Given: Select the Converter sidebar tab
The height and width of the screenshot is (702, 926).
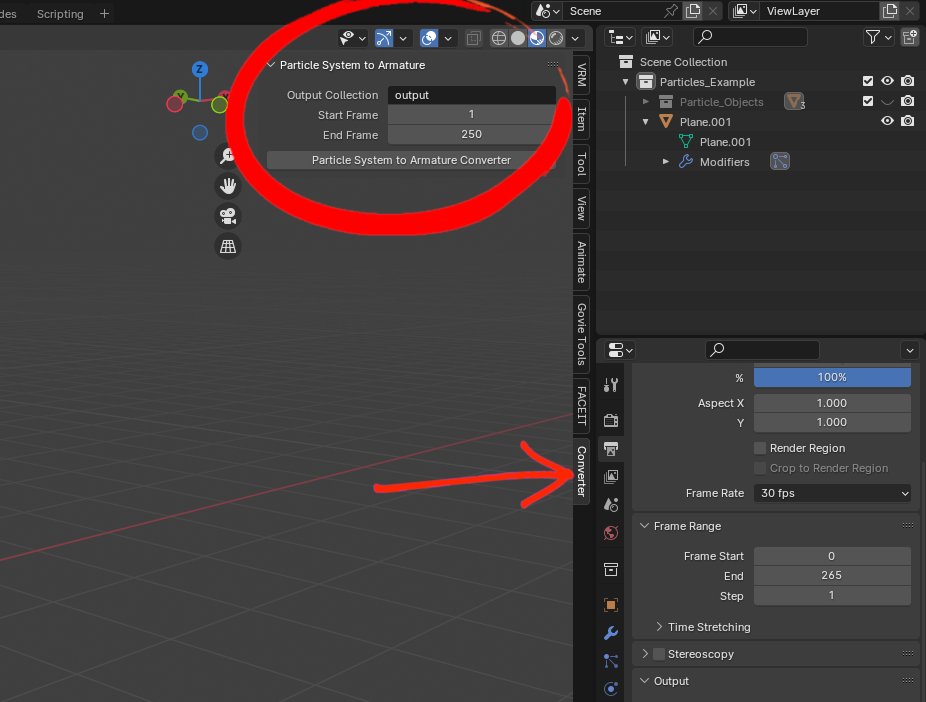Looking at the screenshot, I should (581, 470).
